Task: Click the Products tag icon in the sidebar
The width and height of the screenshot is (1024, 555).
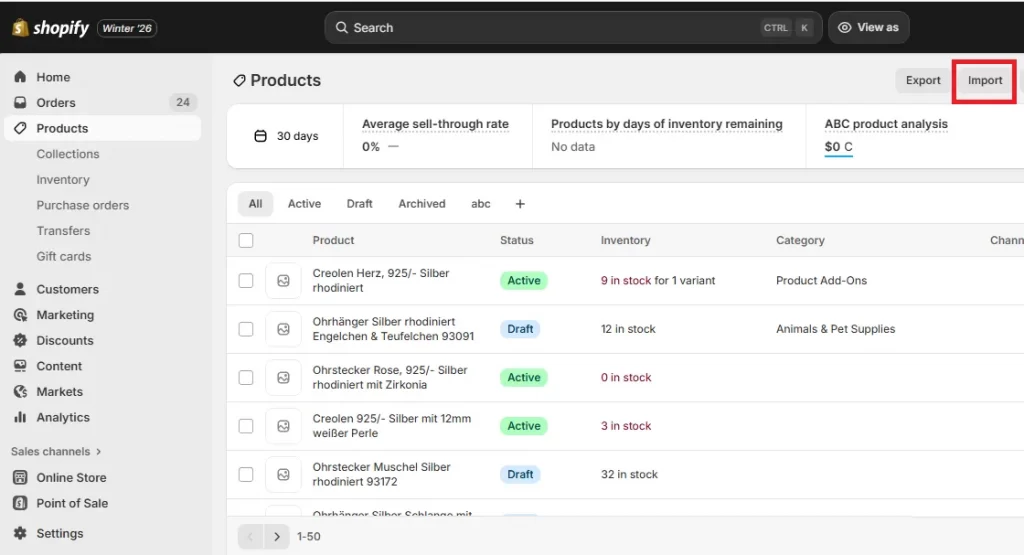Action: coord(20,128)
